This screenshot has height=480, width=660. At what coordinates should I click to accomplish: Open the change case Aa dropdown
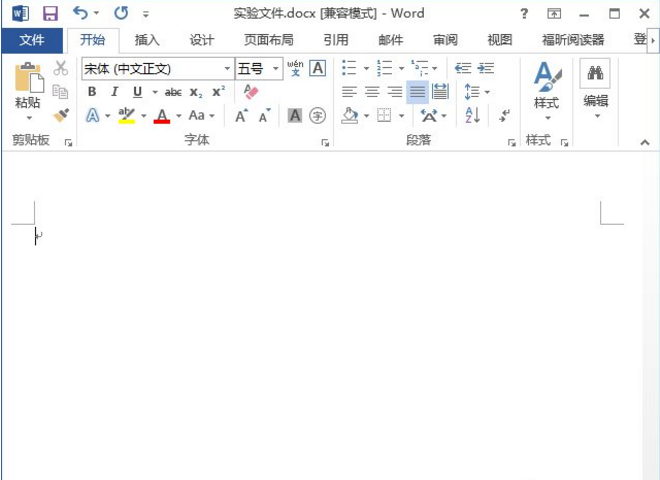pos(202,115)
